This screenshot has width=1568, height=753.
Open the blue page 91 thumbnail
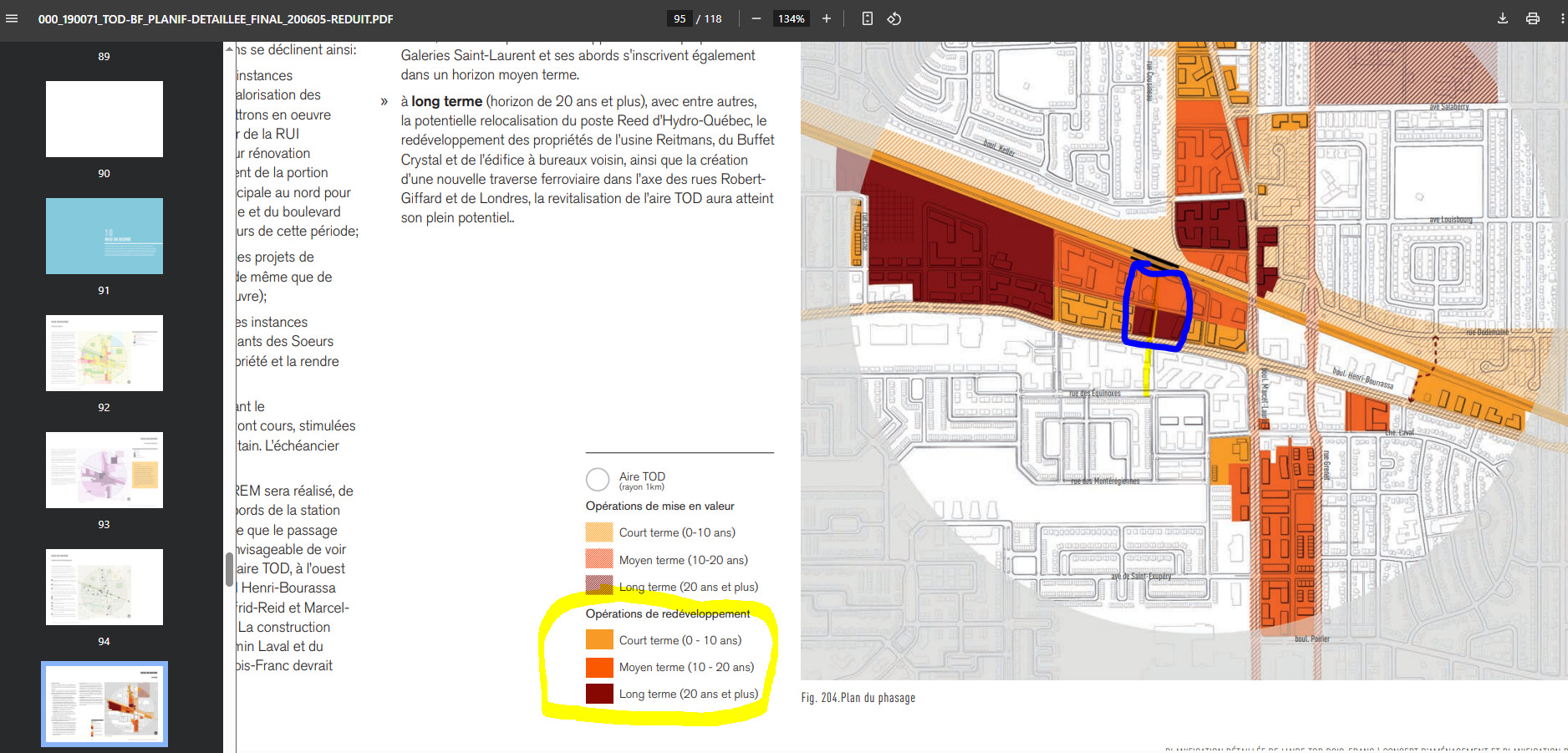click(x=104, y=236)
